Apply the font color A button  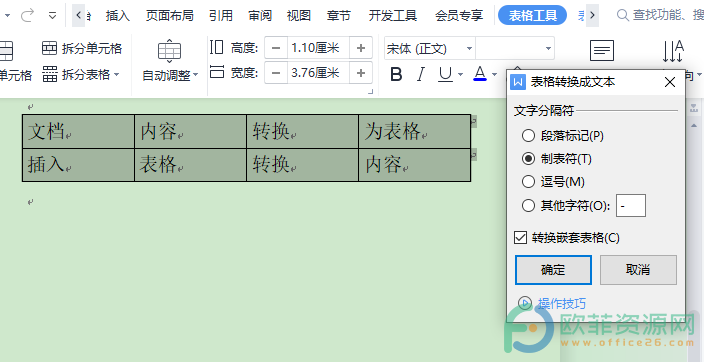point(480,74)
